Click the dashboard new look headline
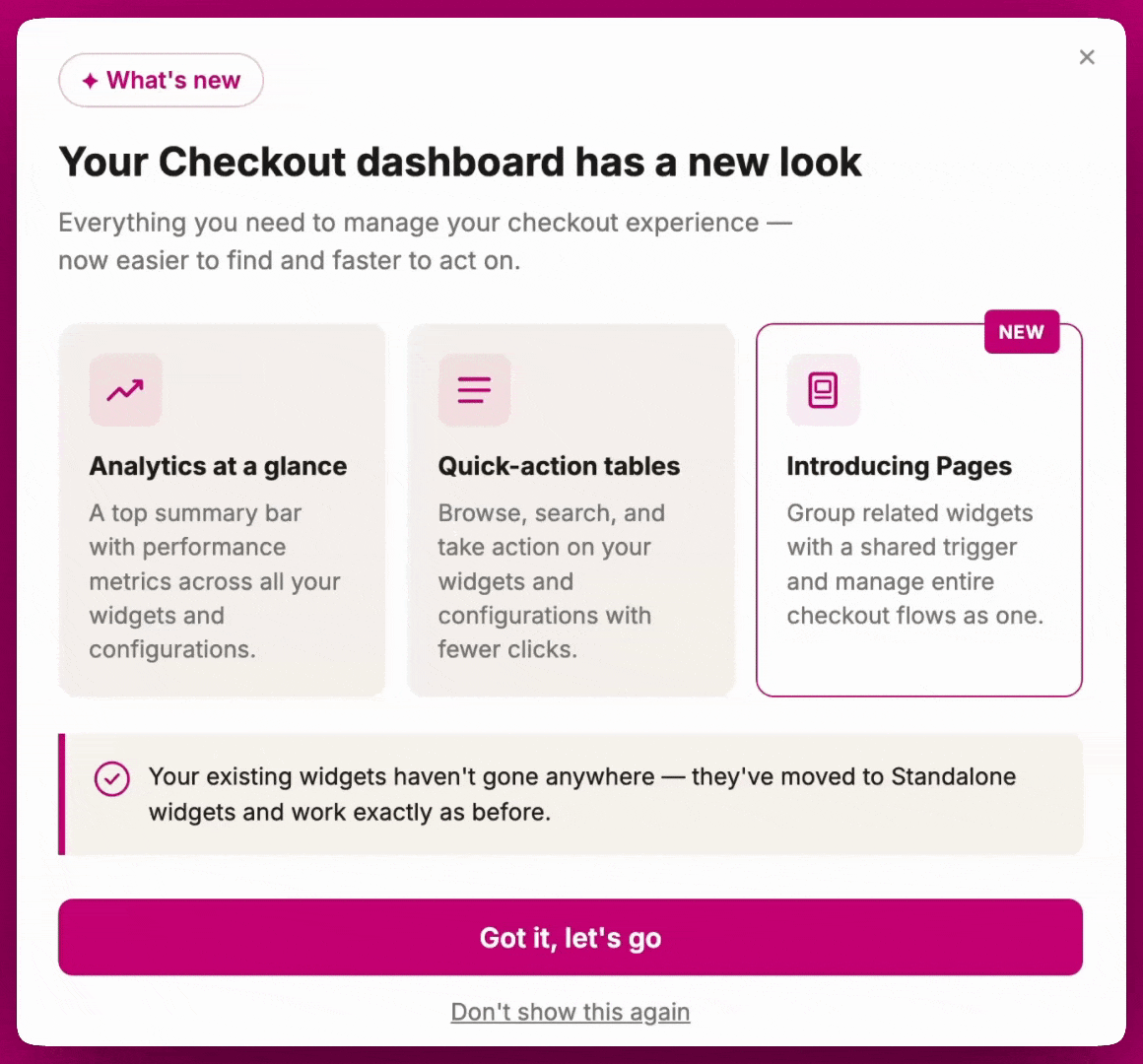Viewport: 1143px width, 1064px height. (x=460, y=162)
